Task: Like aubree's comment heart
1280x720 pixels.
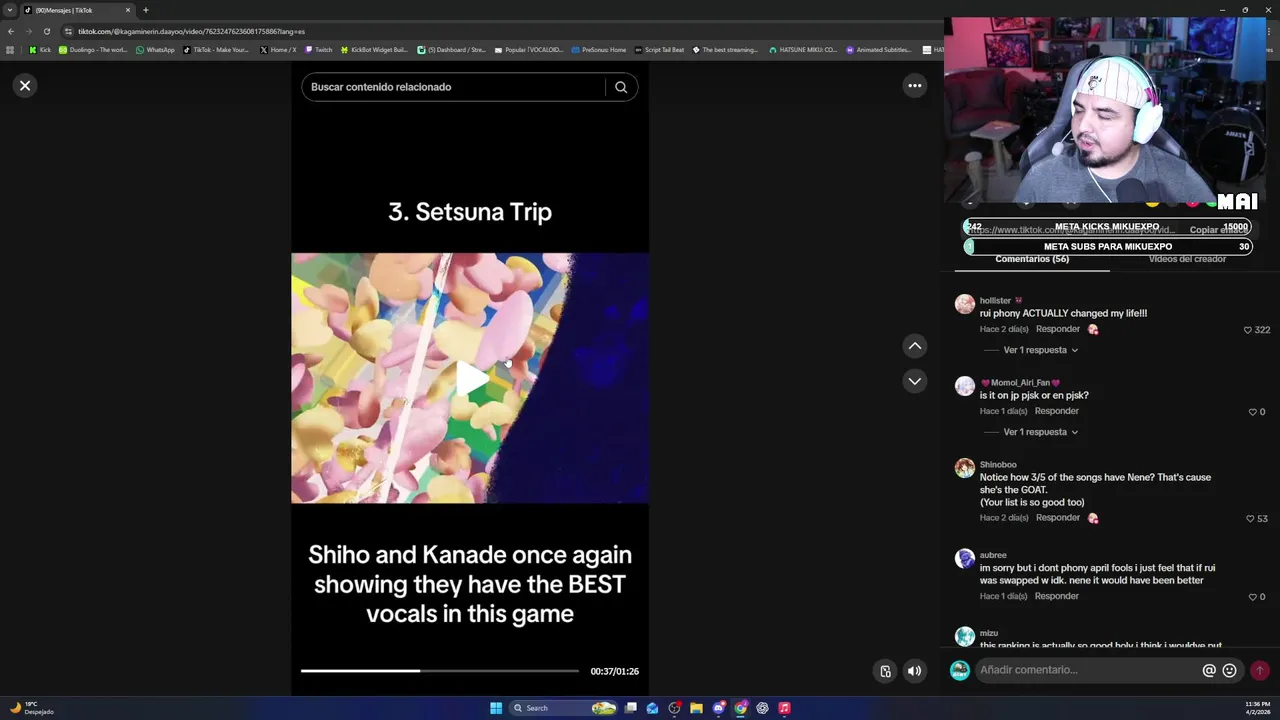Action: (x=1252, y=597)
